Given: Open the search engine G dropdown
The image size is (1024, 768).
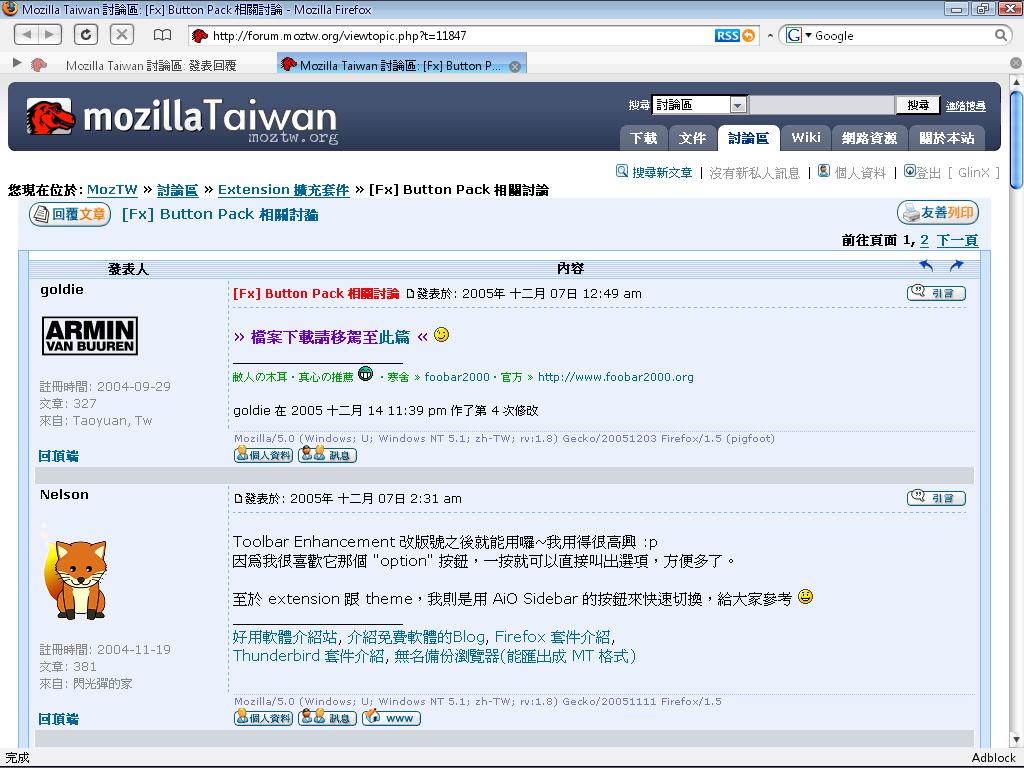Looking at the screenshot, I should click(x=799, y=35).
